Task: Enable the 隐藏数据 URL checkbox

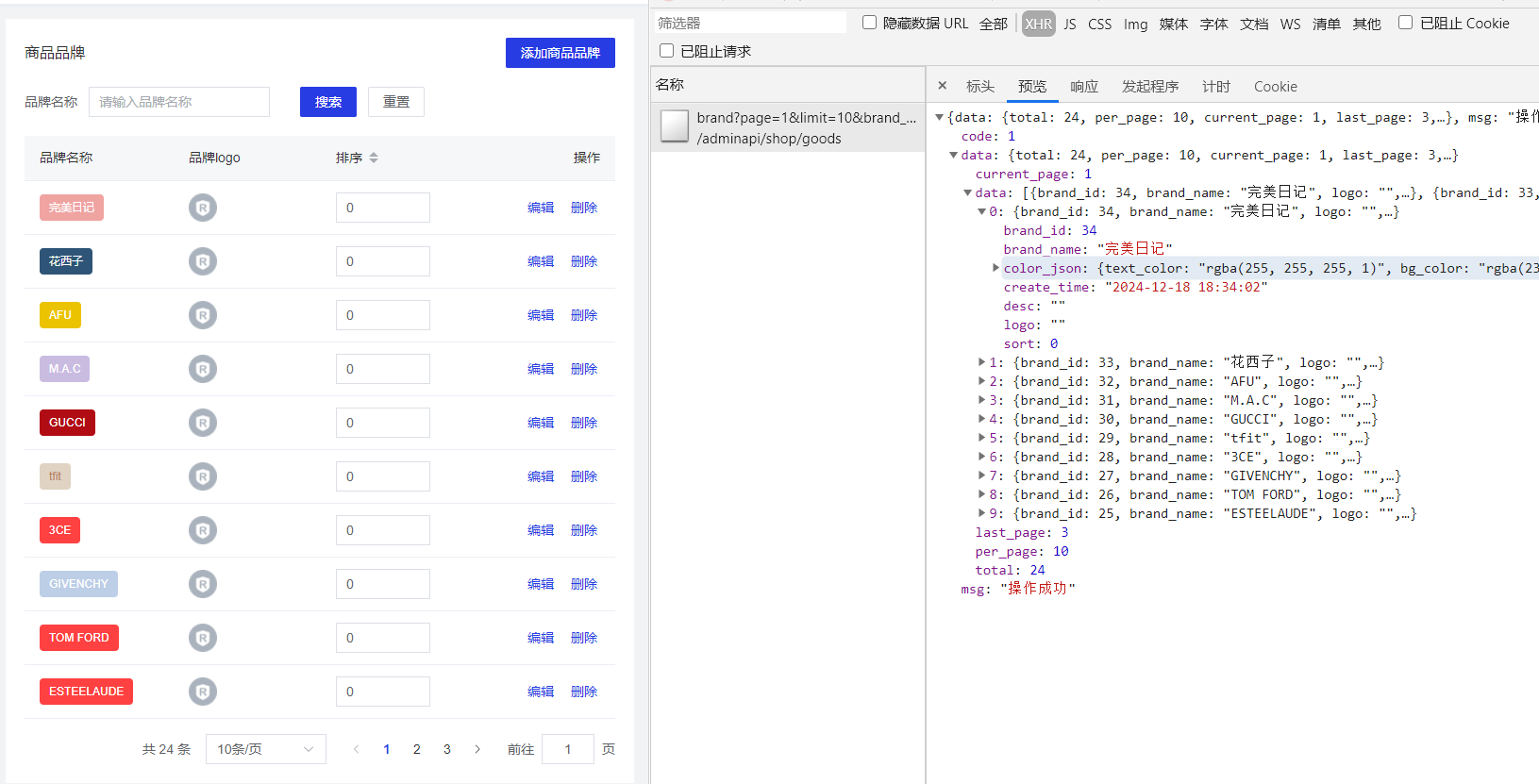Action: (869, 23)
